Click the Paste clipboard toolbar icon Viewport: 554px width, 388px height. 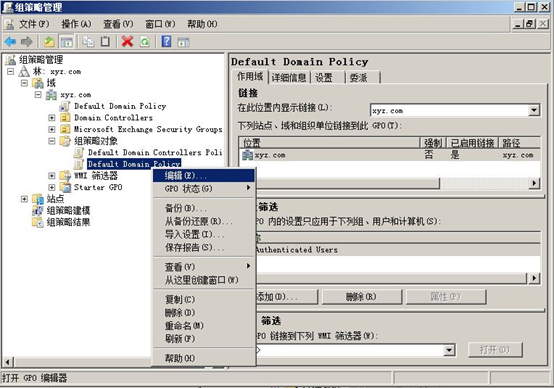click(105, 42)
